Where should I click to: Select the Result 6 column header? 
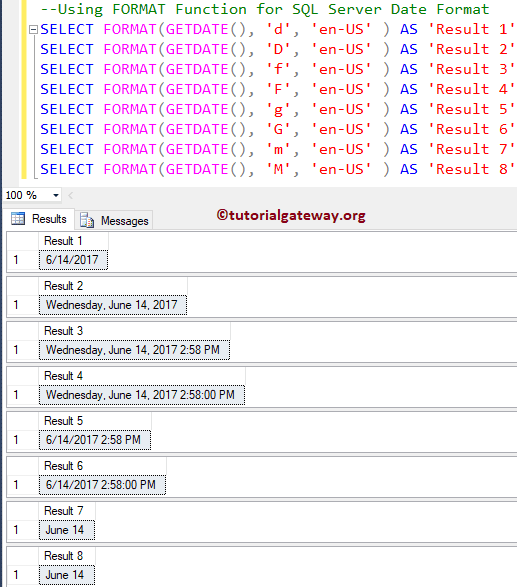coord(103,466)
